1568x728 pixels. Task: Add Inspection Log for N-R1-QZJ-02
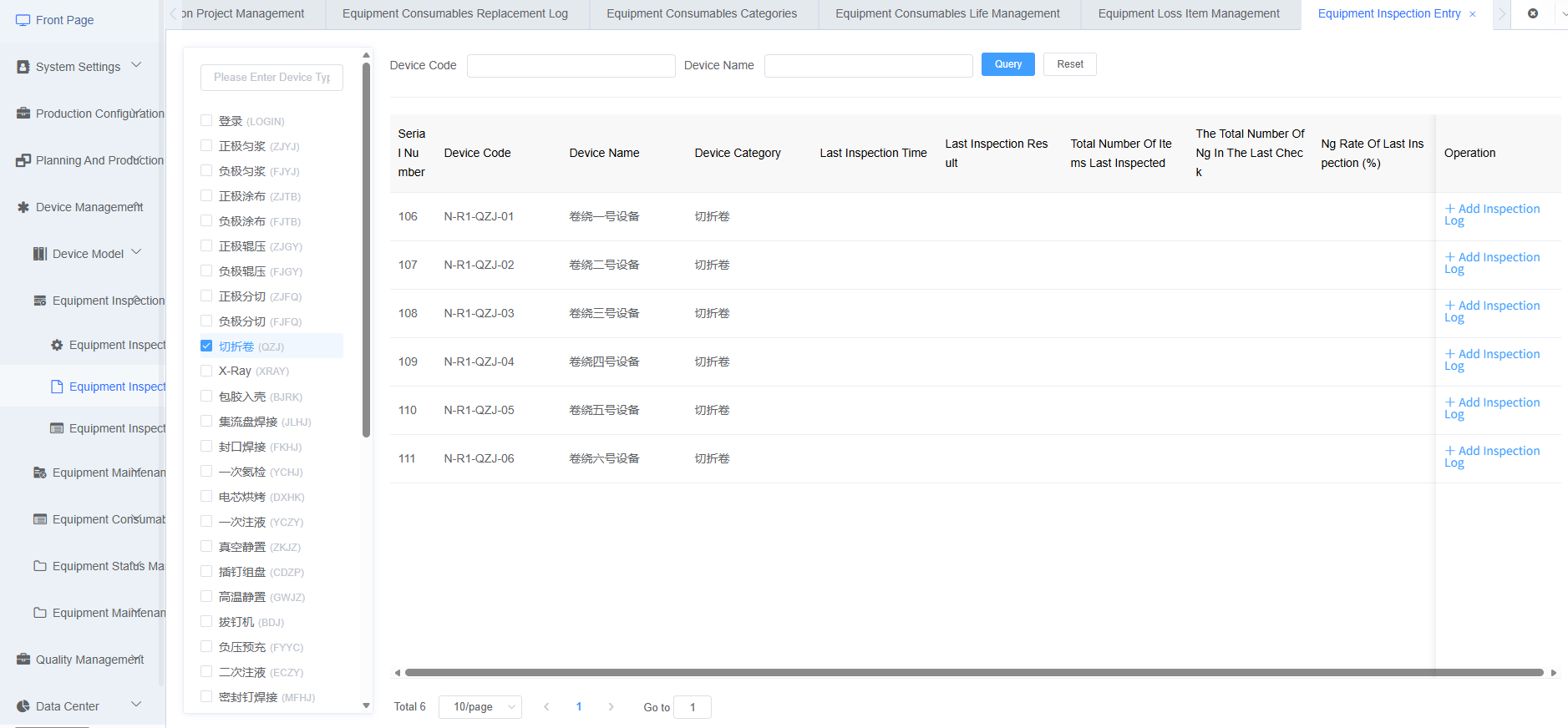[x=1492, y=263]
